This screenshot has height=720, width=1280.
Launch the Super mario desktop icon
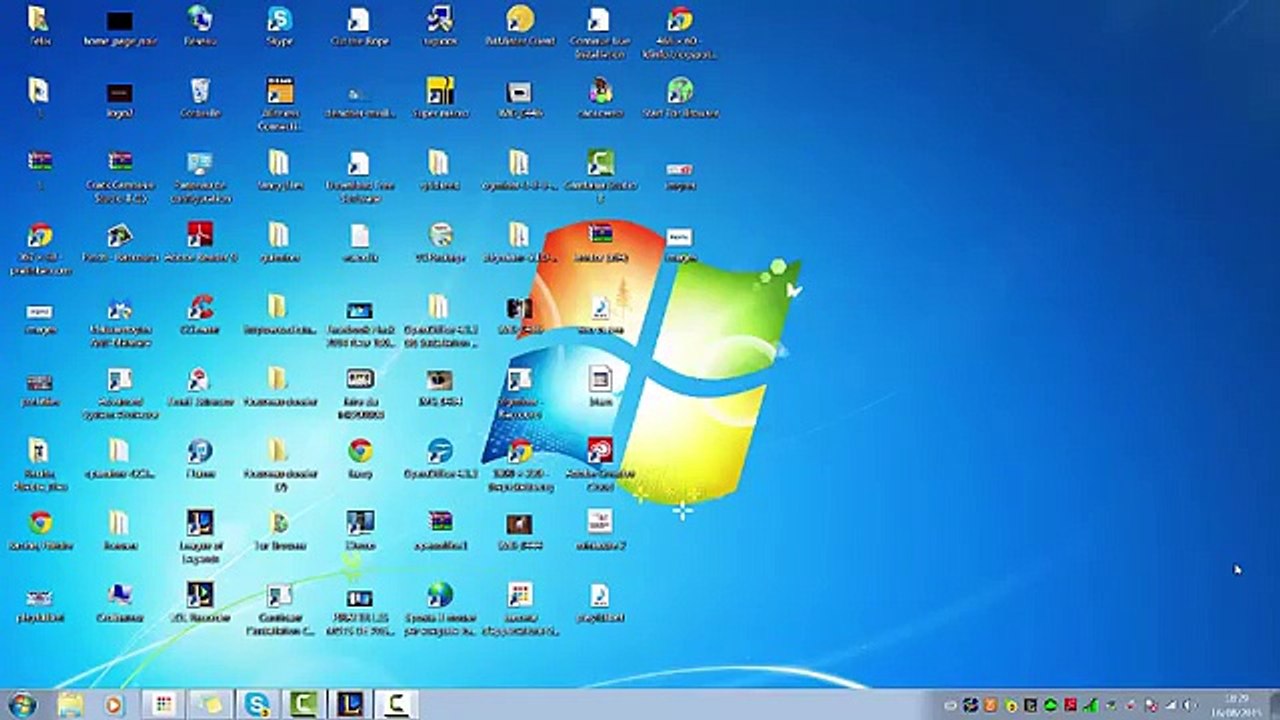pyautogui.click(x=439, y=99)
